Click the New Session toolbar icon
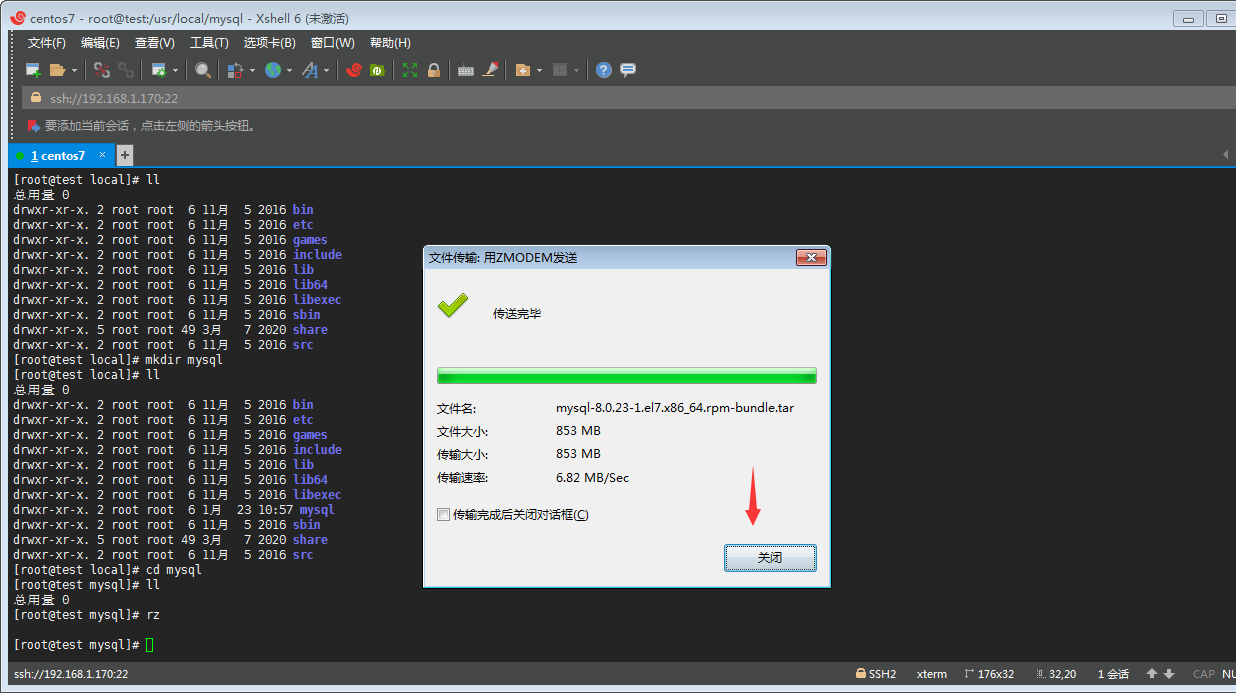The image size is (1236, 693). pos(32,70)
